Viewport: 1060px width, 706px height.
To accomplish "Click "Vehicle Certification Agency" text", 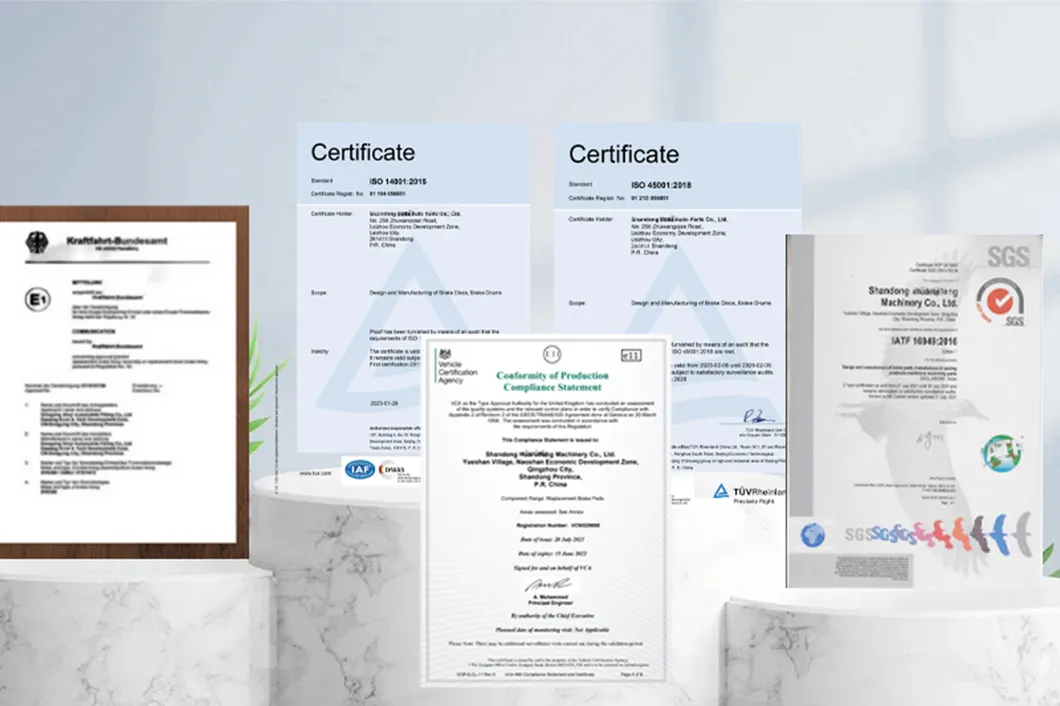I will [x=457, y=372].
